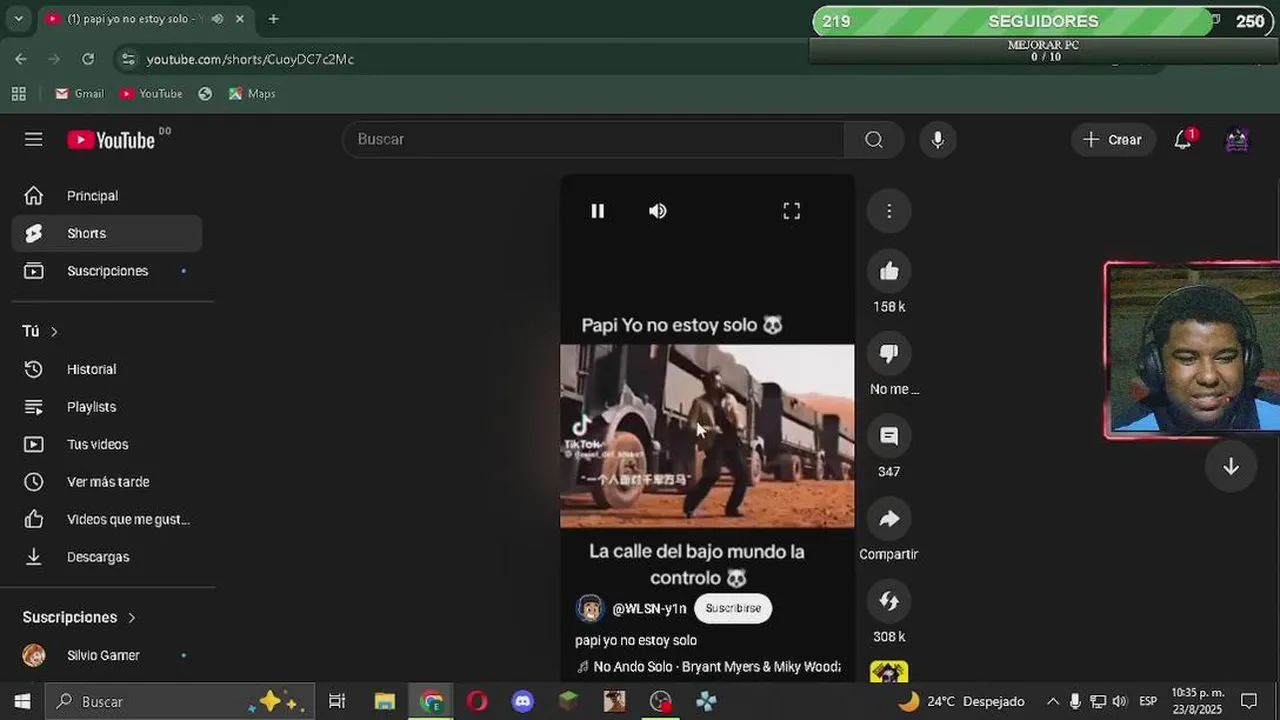Go to YouTube home via logo
Viewport: 1280px width, 720px height.
112,140
